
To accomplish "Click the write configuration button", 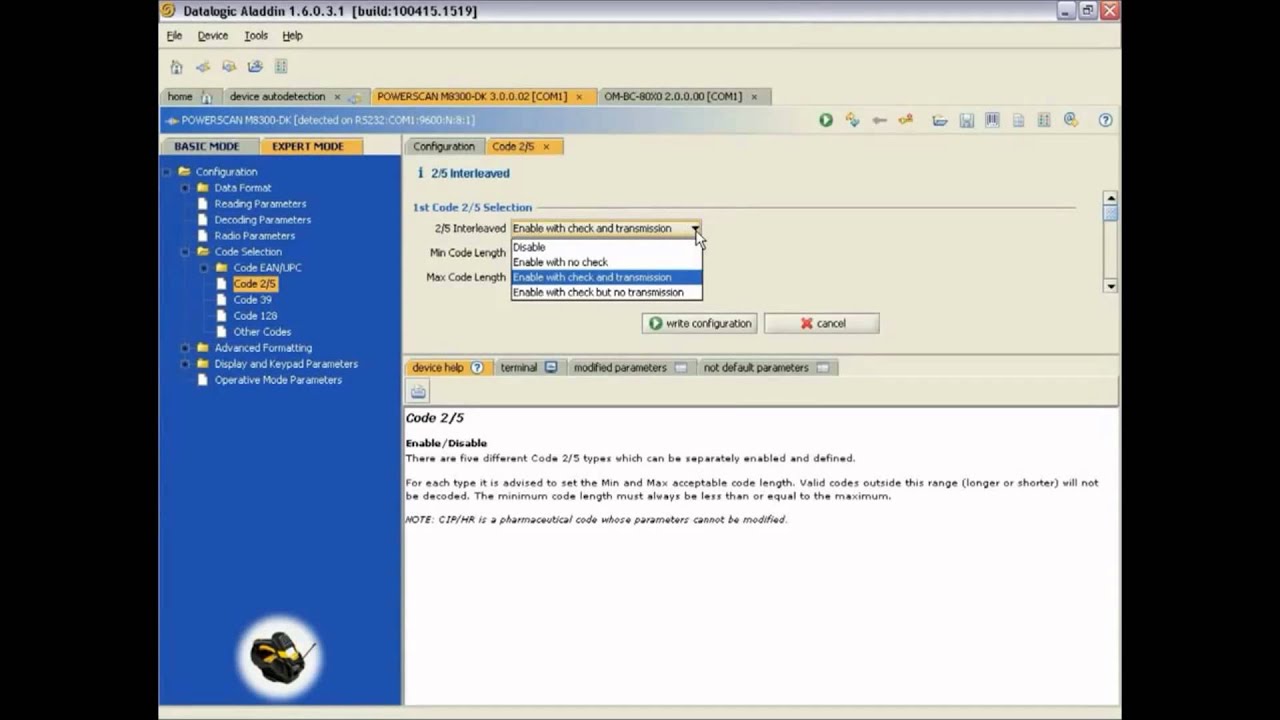I will pyautogui.click(x=700, y=323).
